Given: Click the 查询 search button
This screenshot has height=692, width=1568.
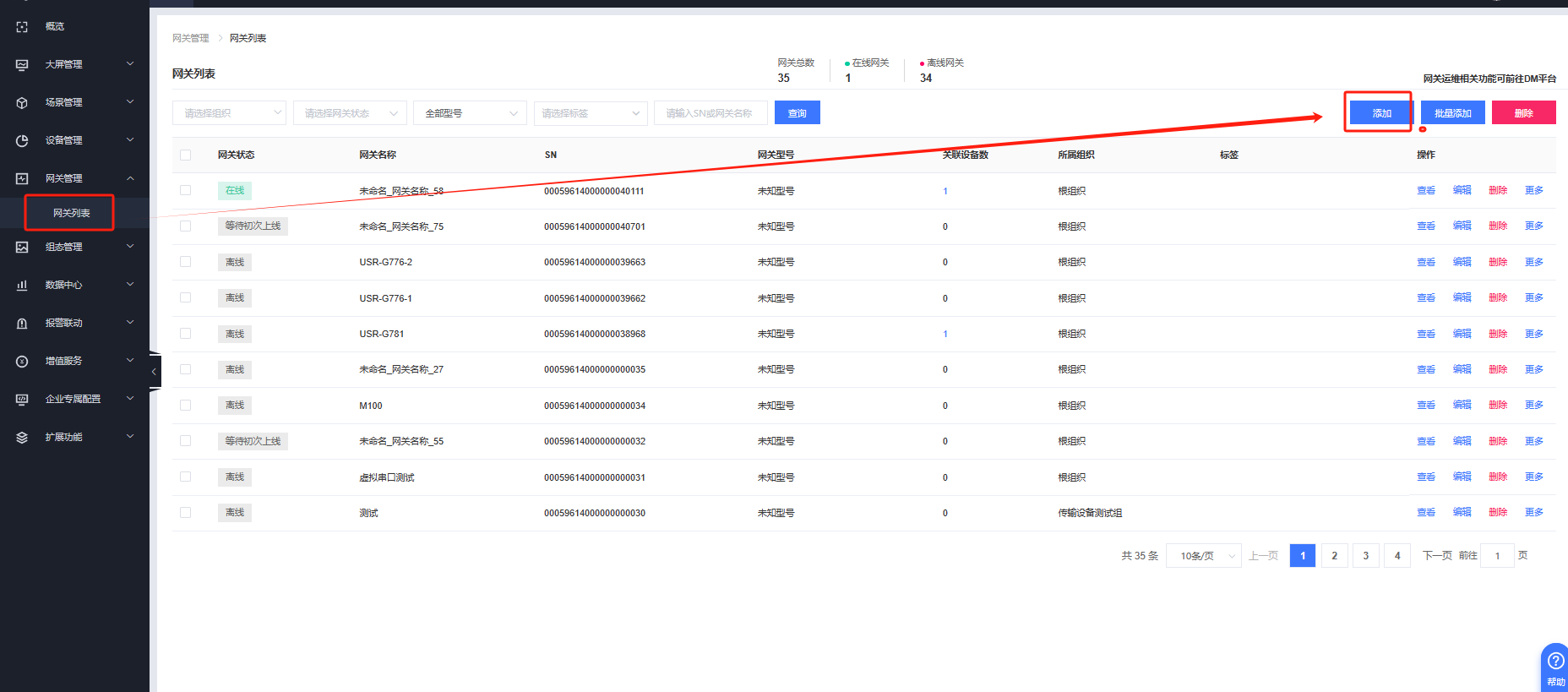Looking at the screenshot, I should (797, 113).
